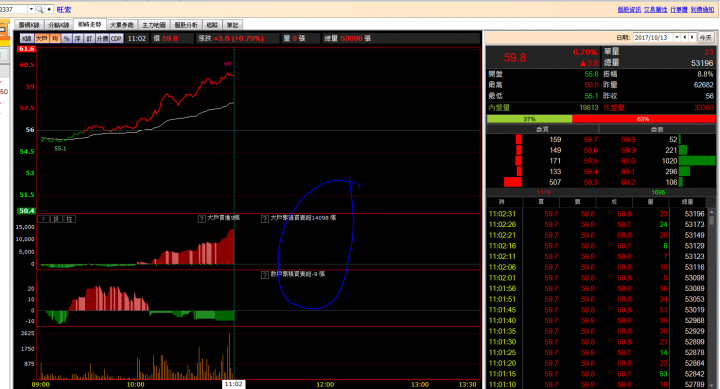Click the first top-right link 個股資訊
This screenshot has height=389, width=720.
pyautogui.click(x=629, y=9)
